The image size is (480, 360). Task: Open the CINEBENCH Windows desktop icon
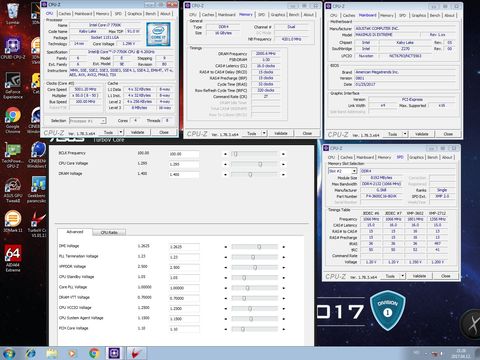point(37,154)
